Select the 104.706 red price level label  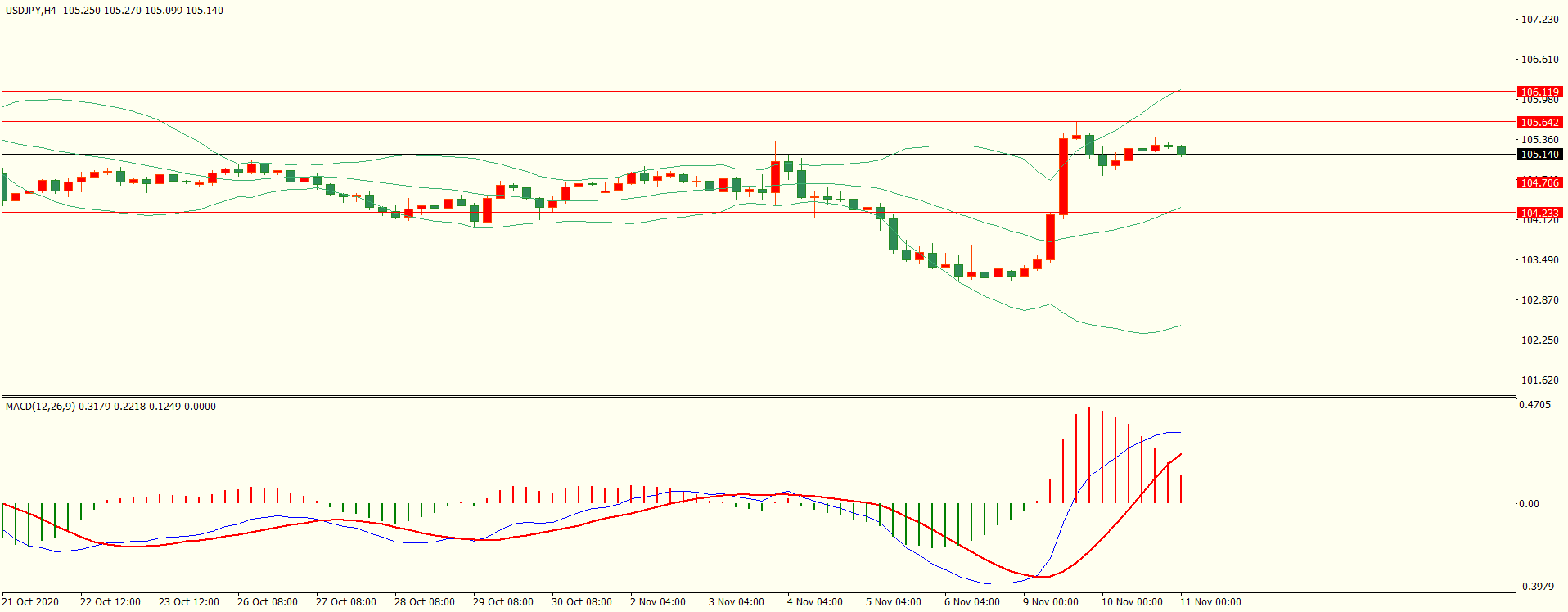(1539, 182)
